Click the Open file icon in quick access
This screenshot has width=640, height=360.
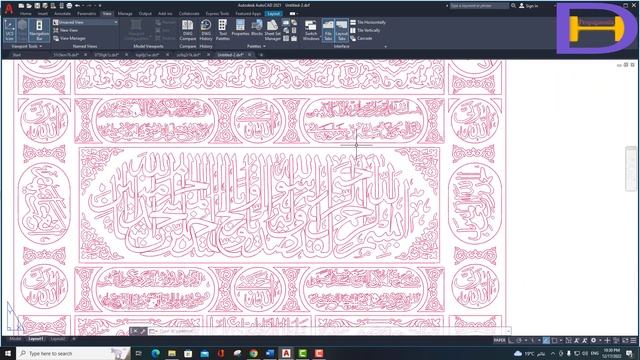29,6
